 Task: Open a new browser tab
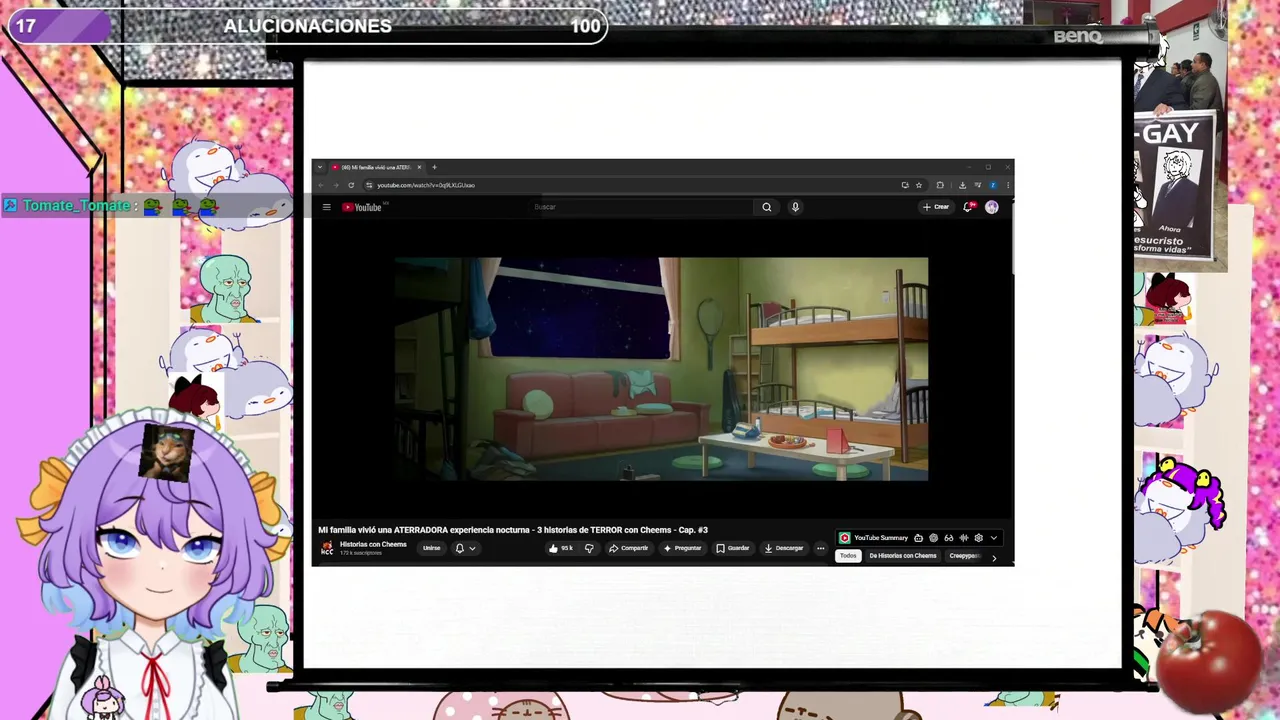coord(434,167)
